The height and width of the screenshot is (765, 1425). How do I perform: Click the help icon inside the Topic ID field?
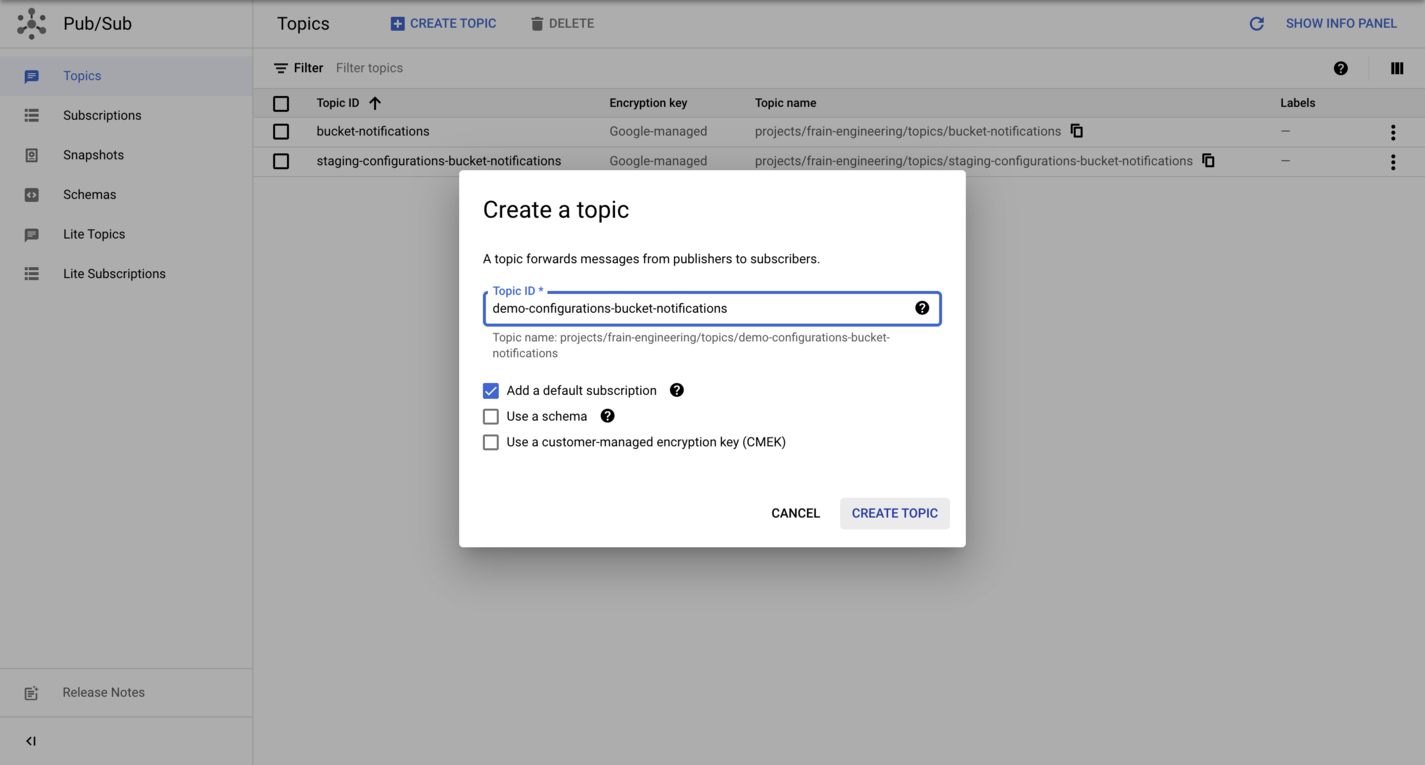pyautogui.click(x=922, y=308)
